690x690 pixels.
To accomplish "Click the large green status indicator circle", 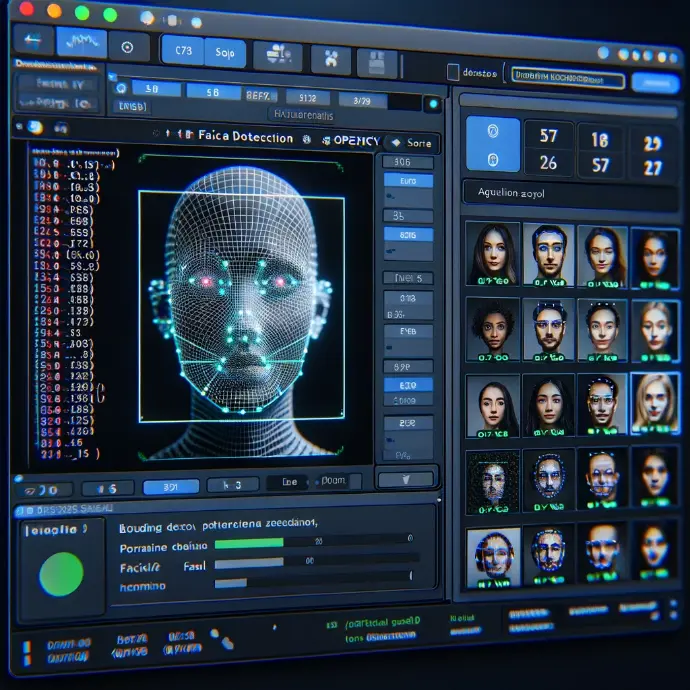I will (61, 574).
